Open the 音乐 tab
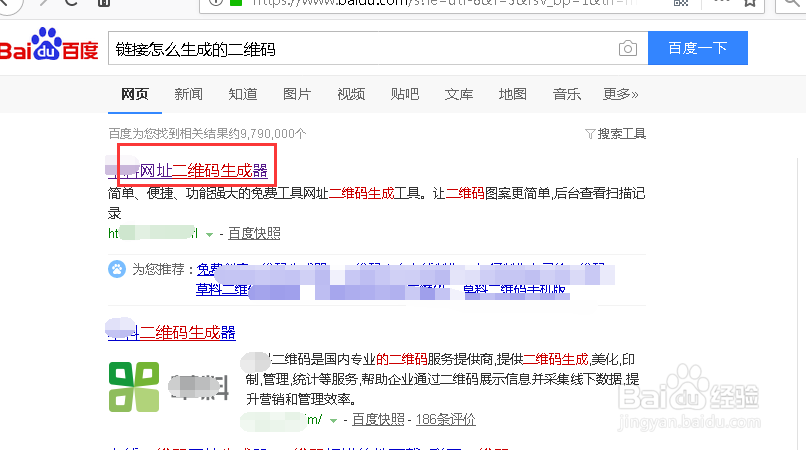Viewport: 806px width, 450px height. 567,94
